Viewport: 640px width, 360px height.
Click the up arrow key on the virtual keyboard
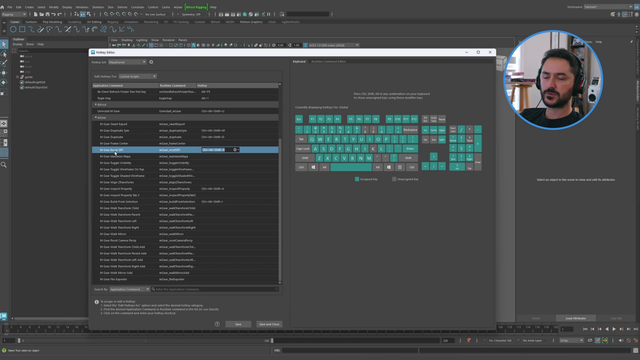tap(433, 157)
